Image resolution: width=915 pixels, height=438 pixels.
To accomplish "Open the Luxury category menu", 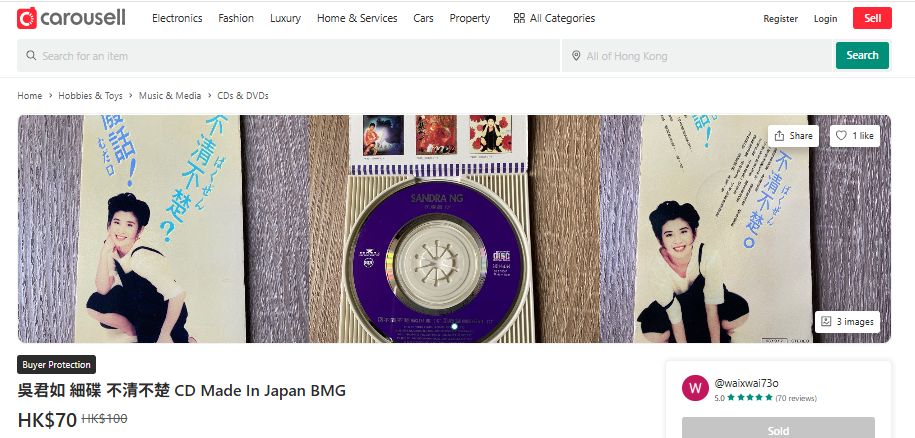I will (285, 18).
